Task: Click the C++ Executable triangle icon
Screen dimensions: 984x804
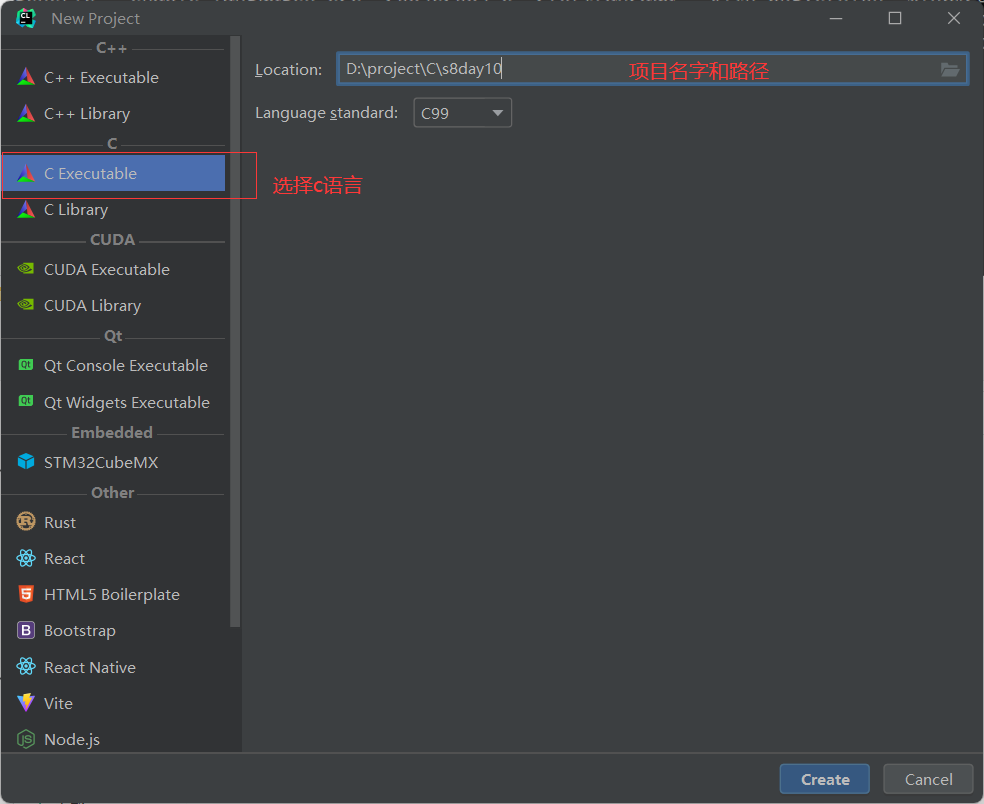Action: pos(26,77)
